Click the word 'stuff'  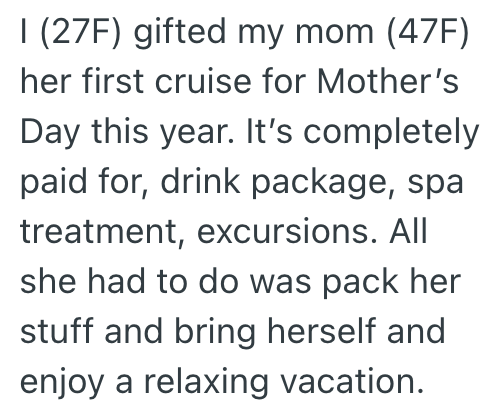tap(57, 330)
